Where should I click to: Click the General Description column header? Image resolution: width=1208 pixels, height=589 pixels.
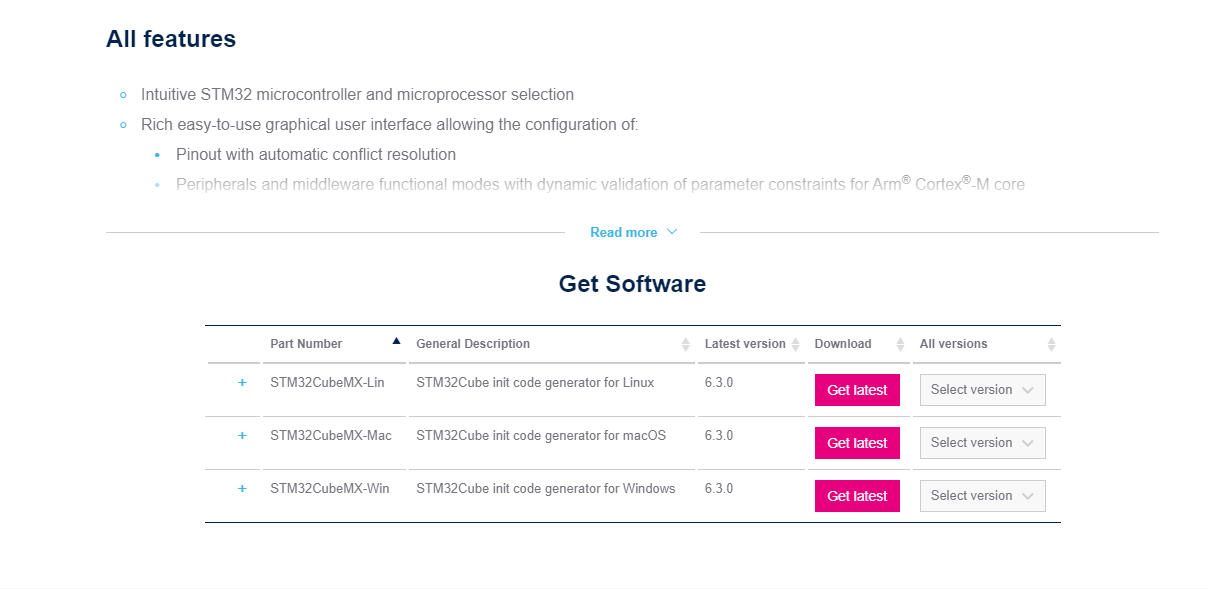473,344
